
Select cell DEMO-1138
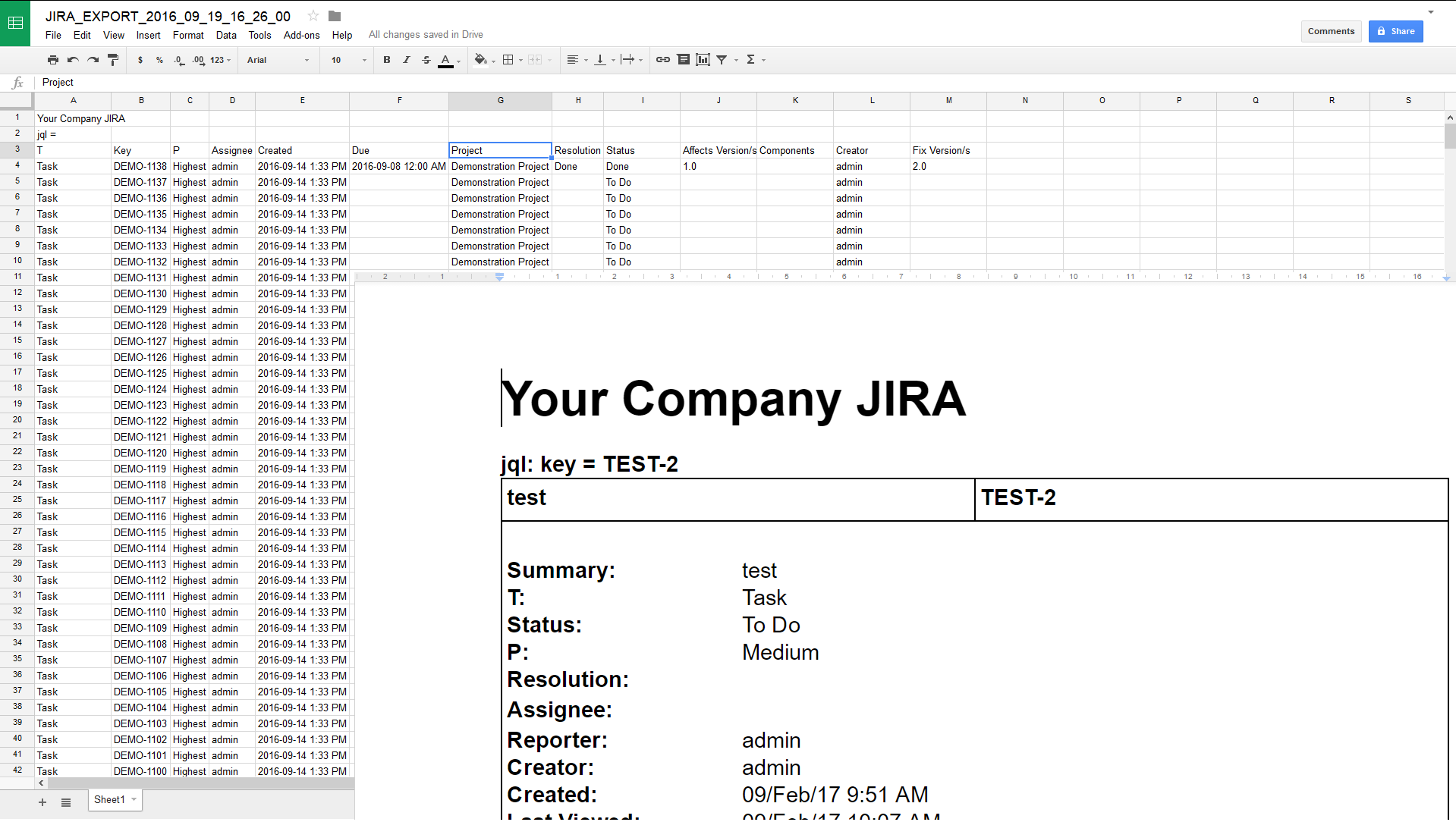tap(140, 166)
